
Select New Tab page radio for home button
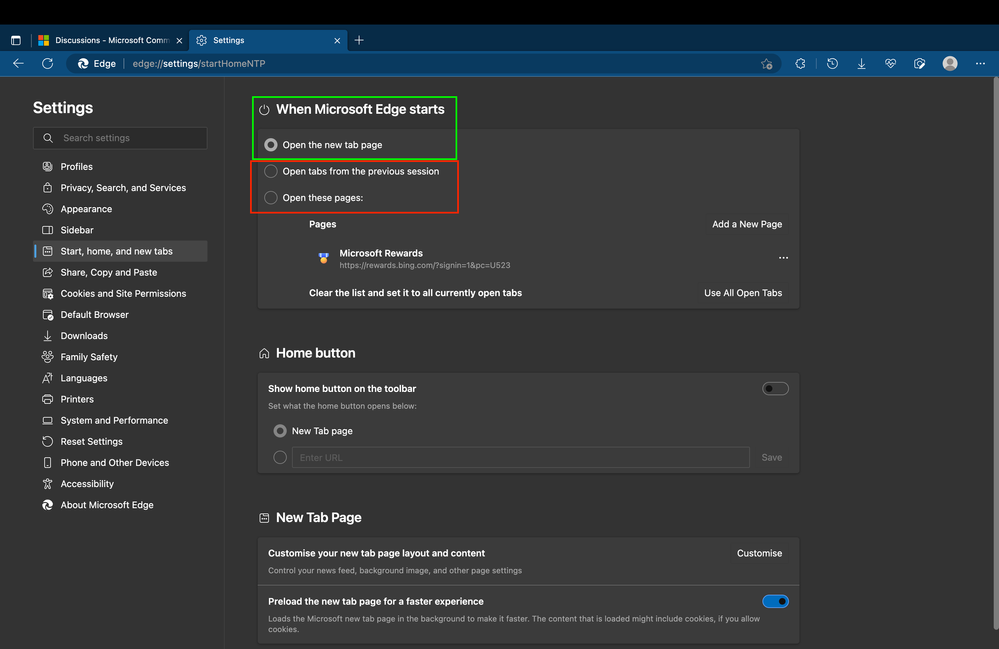pos(280,431)
